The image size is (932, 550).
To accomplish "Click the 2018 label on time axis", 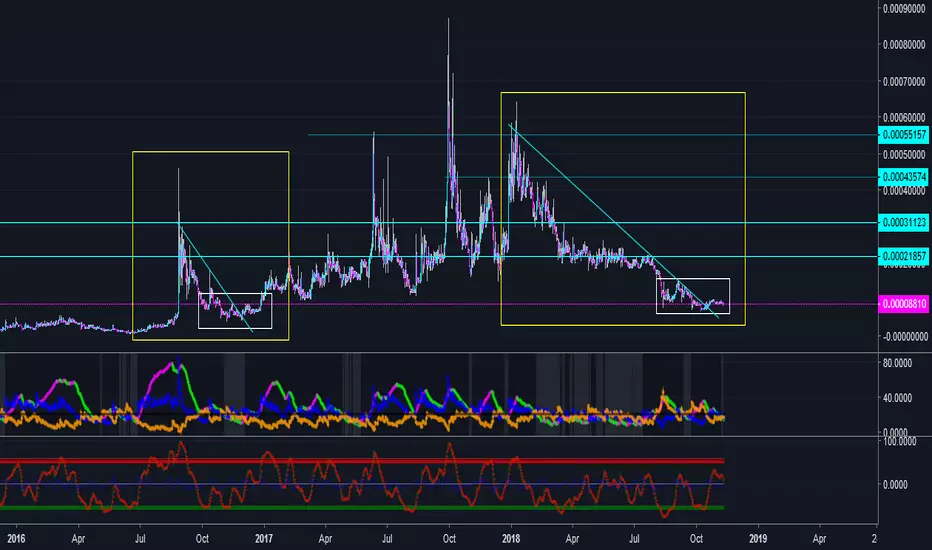I will click(511, 539).
